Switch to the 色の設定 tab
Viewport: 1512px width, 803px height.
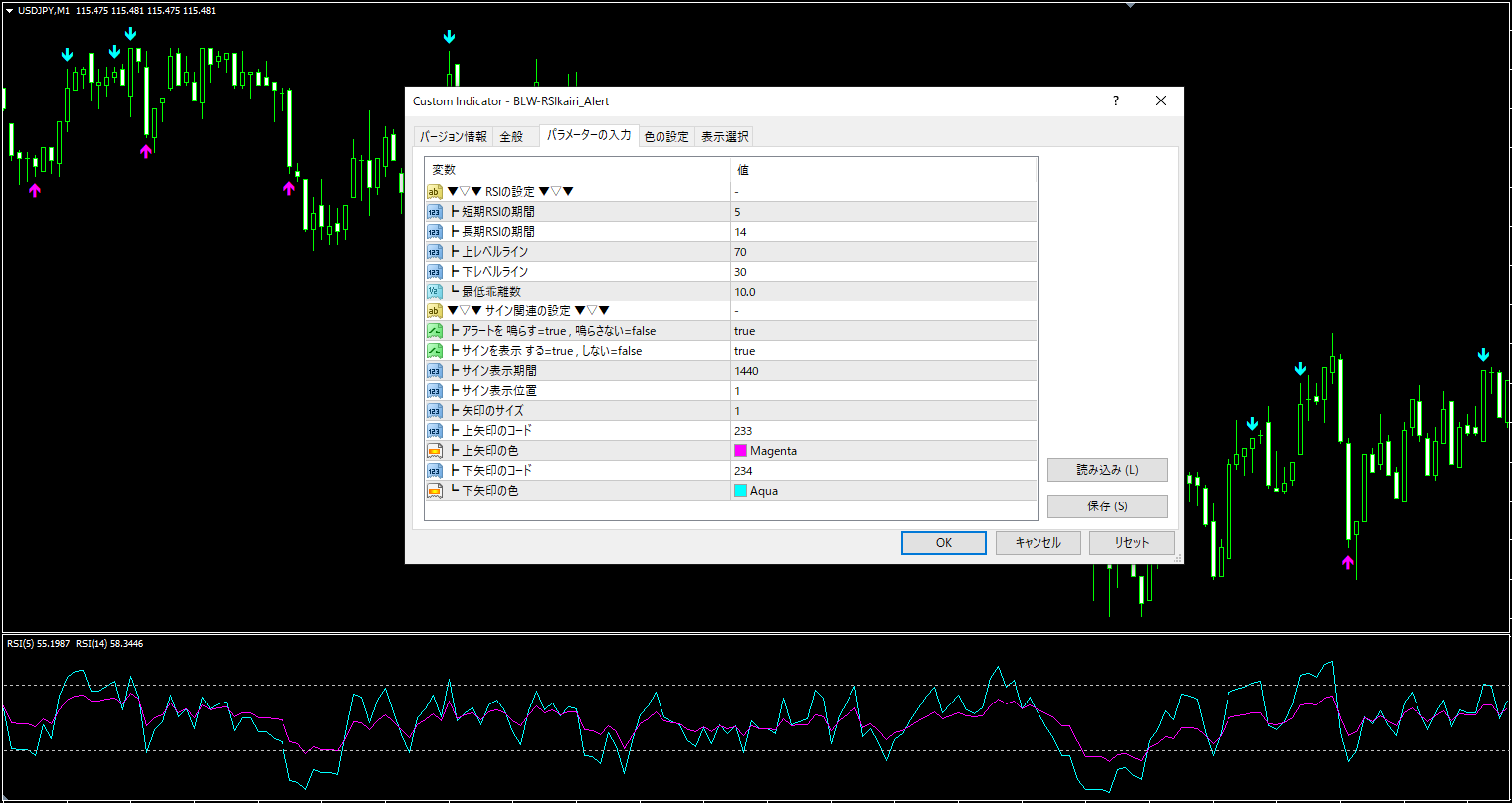(x=666, y=137)
